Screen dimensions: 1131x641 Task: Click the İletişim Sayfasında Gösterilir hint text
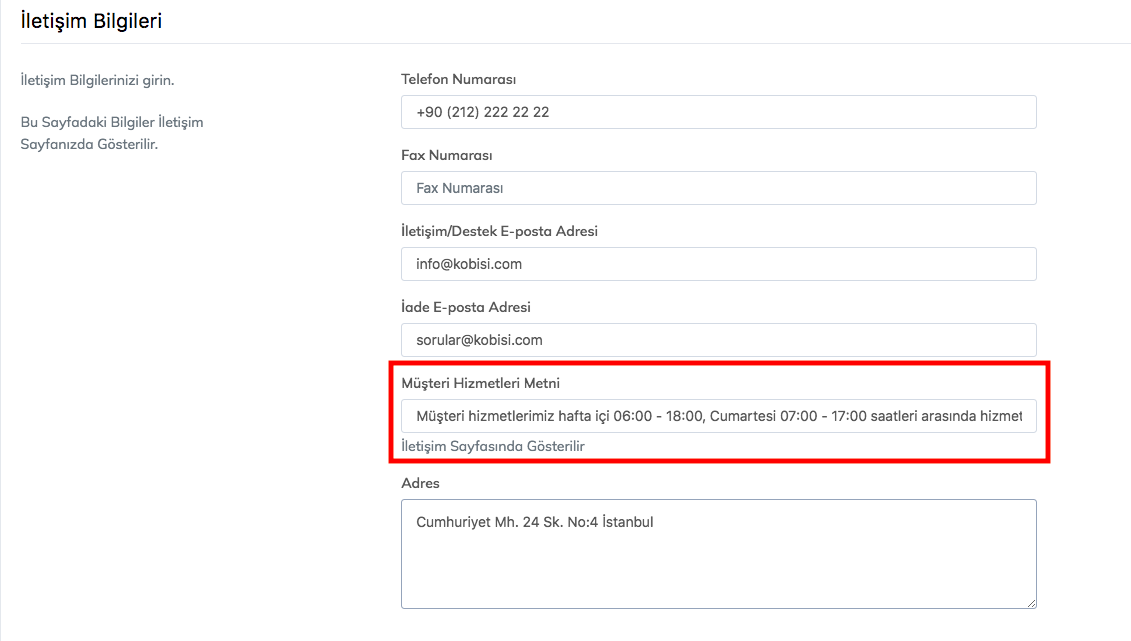point(492,446)
